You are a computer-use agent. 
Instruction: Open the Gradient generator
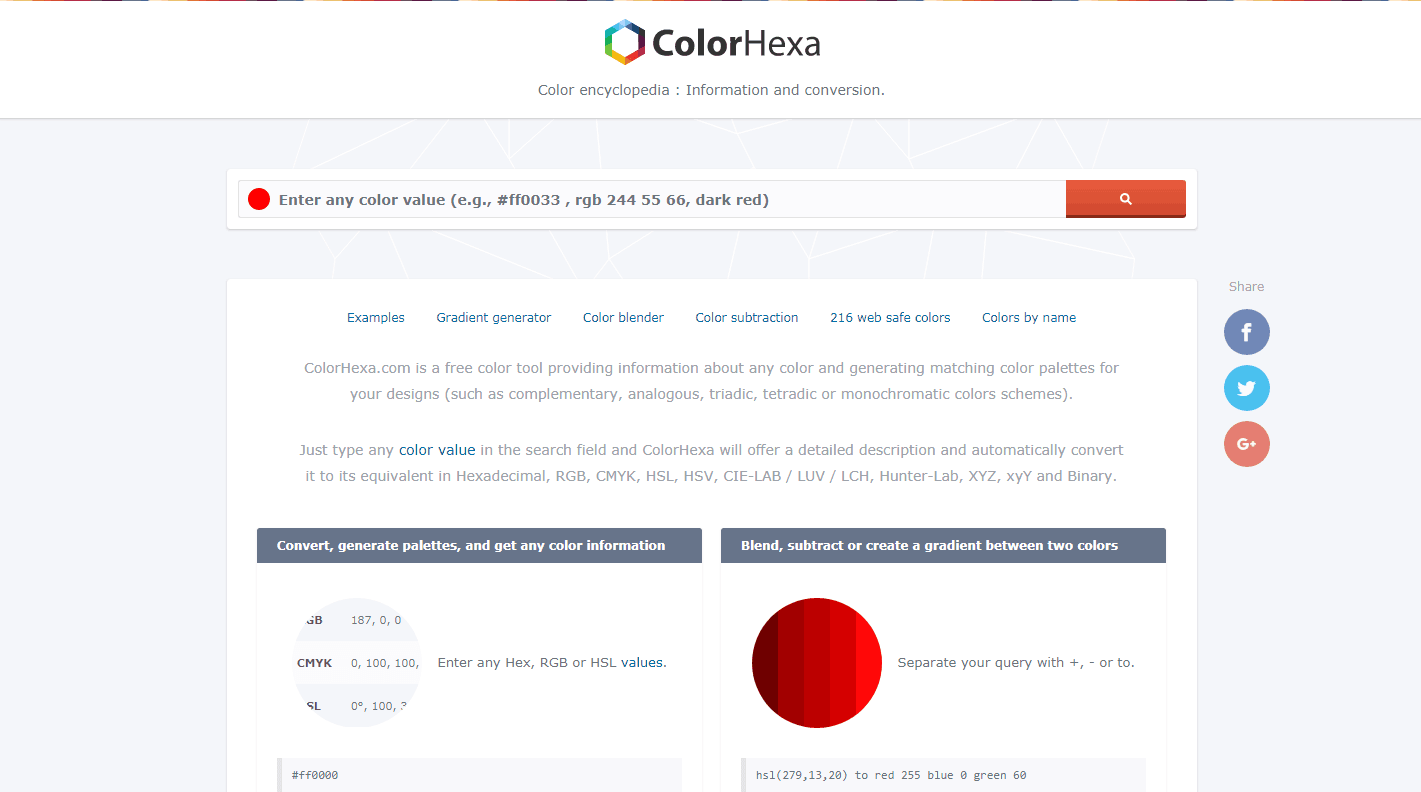click(494, 318)
